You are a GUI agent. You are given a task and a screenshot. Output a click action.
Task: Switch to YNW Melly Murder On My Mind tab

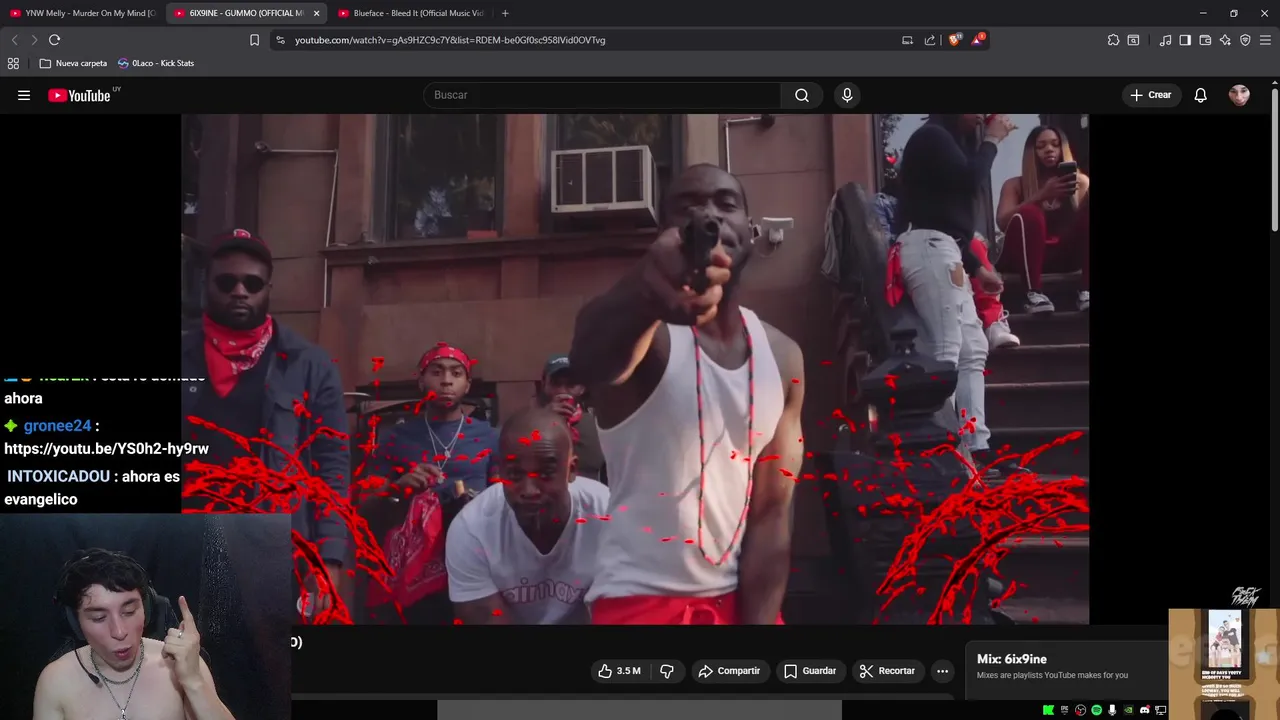pos(83,13)
